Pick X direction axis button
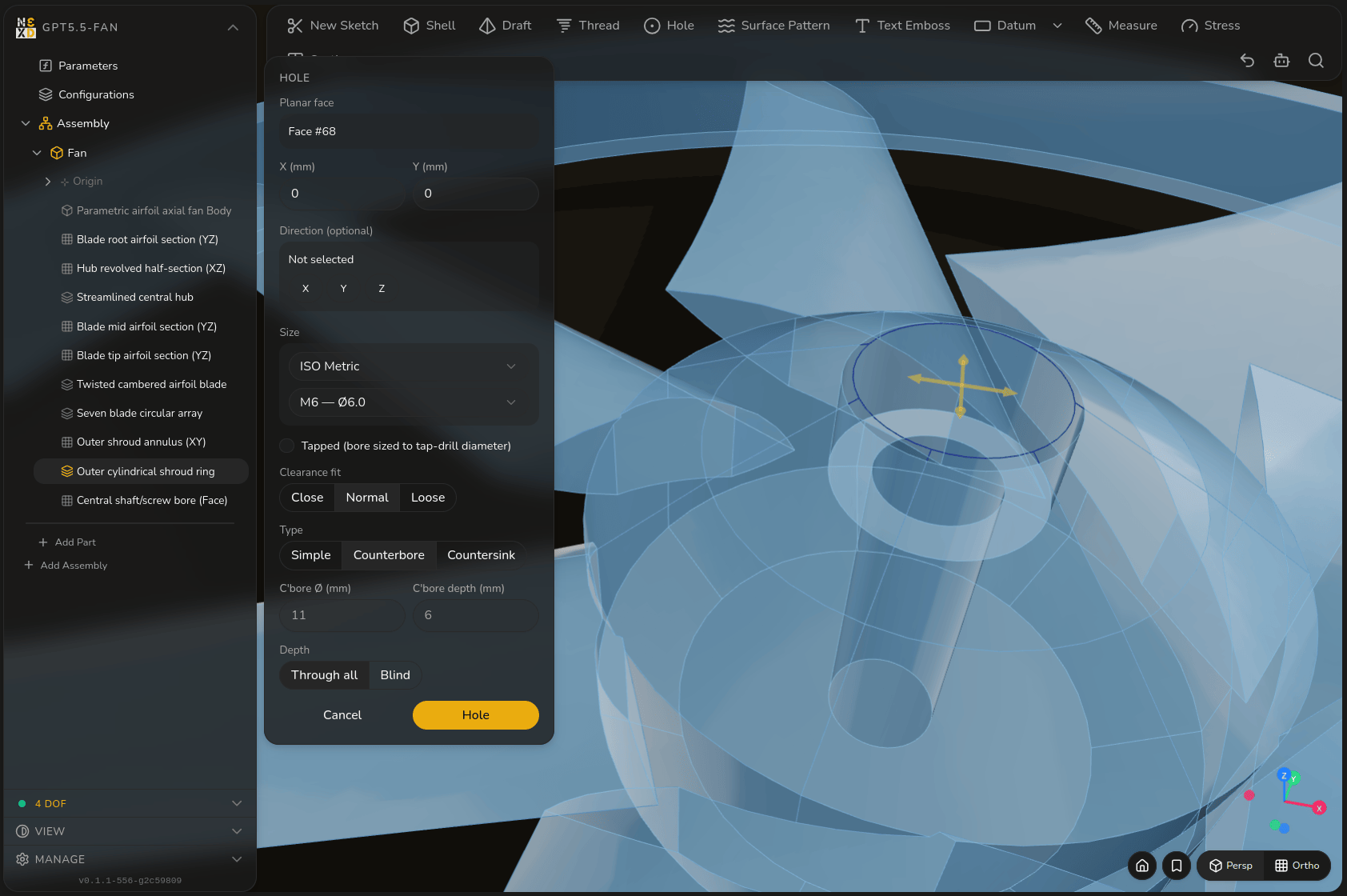The height and width of the screenshot is (896, 1347). point(306,289)
